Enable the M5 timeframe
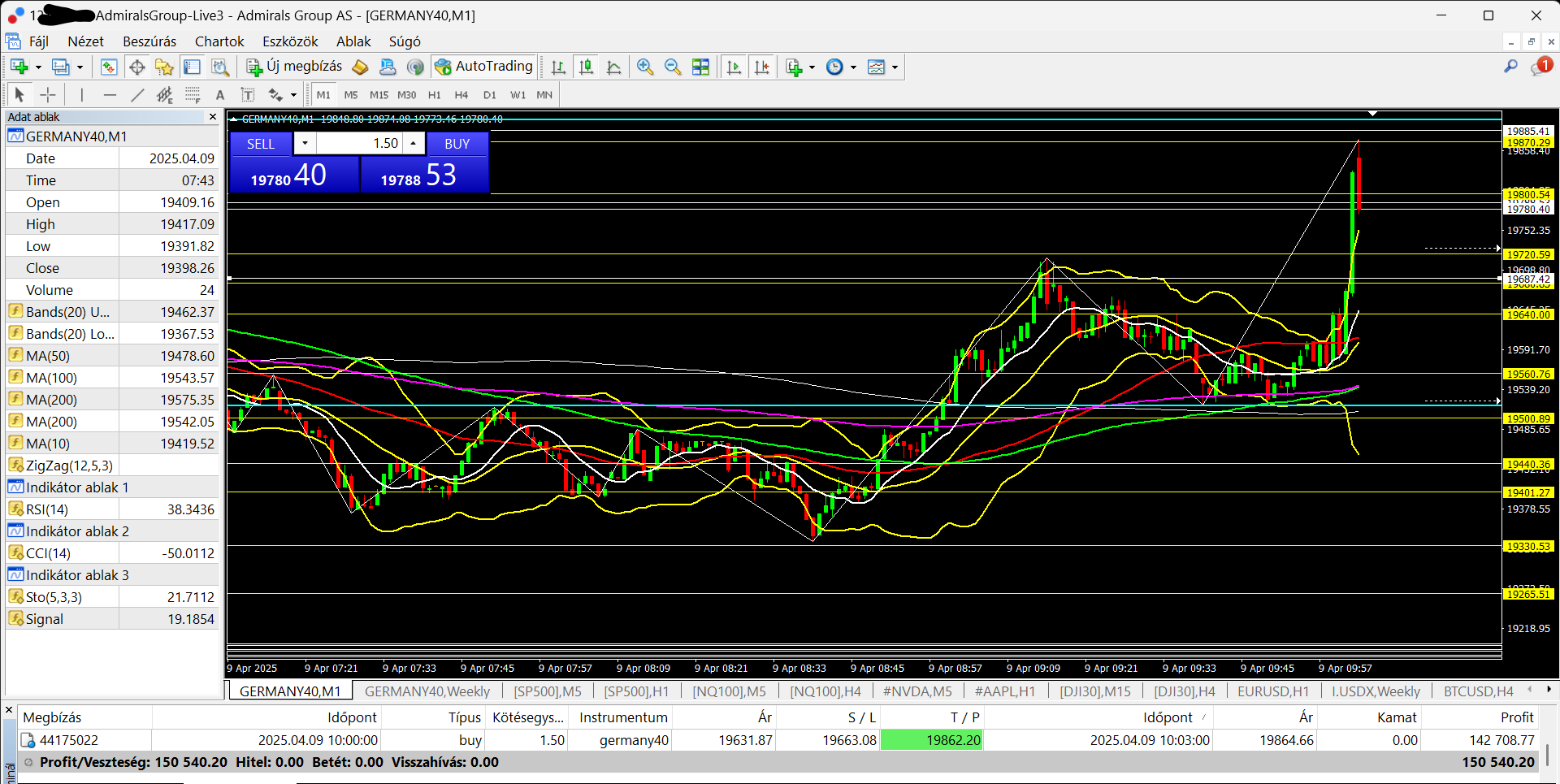Image resolution: width=1560 pixels, height=784 pixels. (351, 95)
